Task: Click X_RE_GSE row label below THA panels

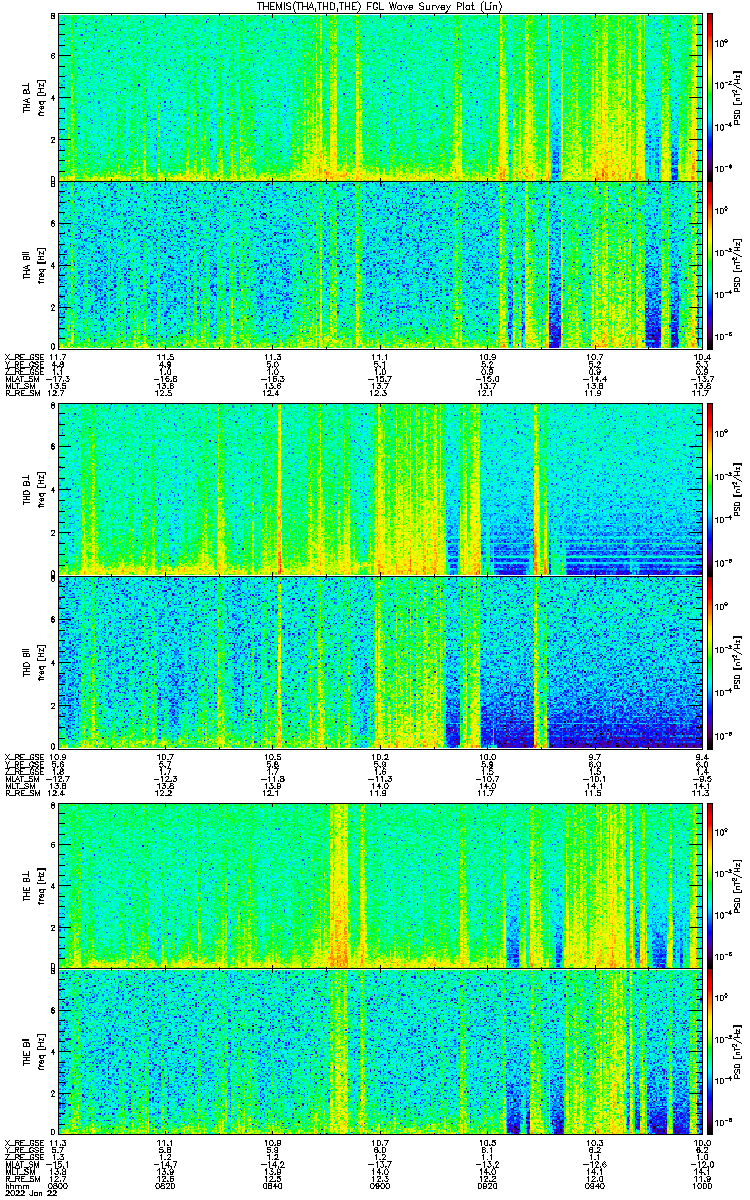Action: click(x=23, y=357)
